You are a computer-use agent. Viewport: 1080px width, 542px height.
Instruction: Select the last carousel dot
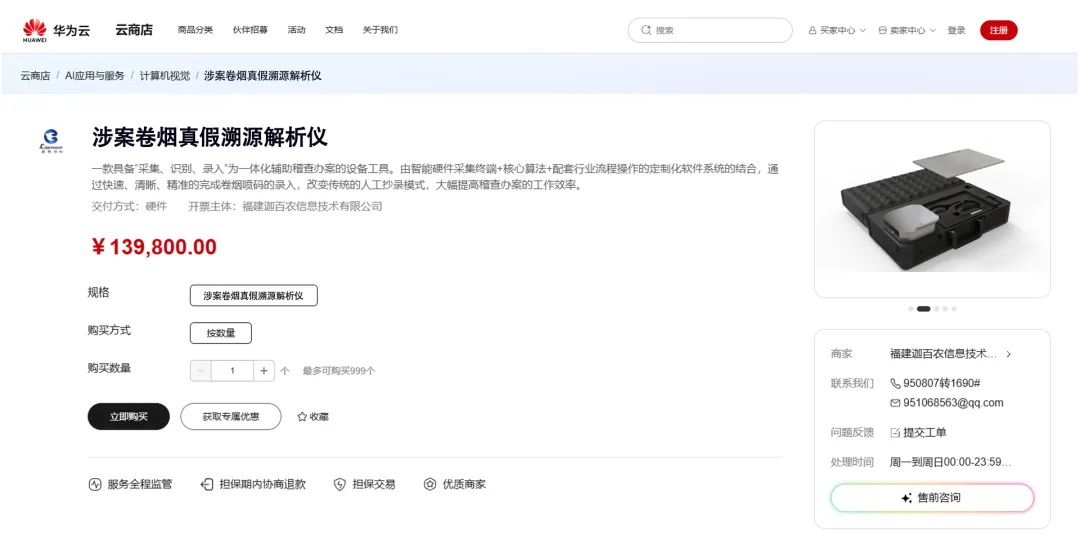pos(954,309)
